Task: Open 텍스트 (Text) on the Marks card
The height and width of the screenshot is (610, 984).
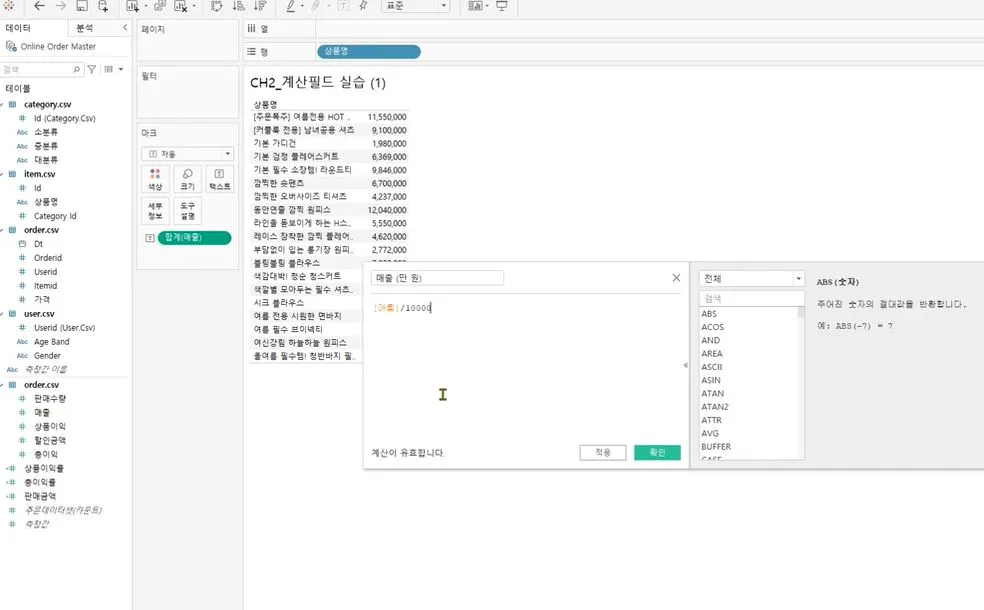Action: pos(219,180)
